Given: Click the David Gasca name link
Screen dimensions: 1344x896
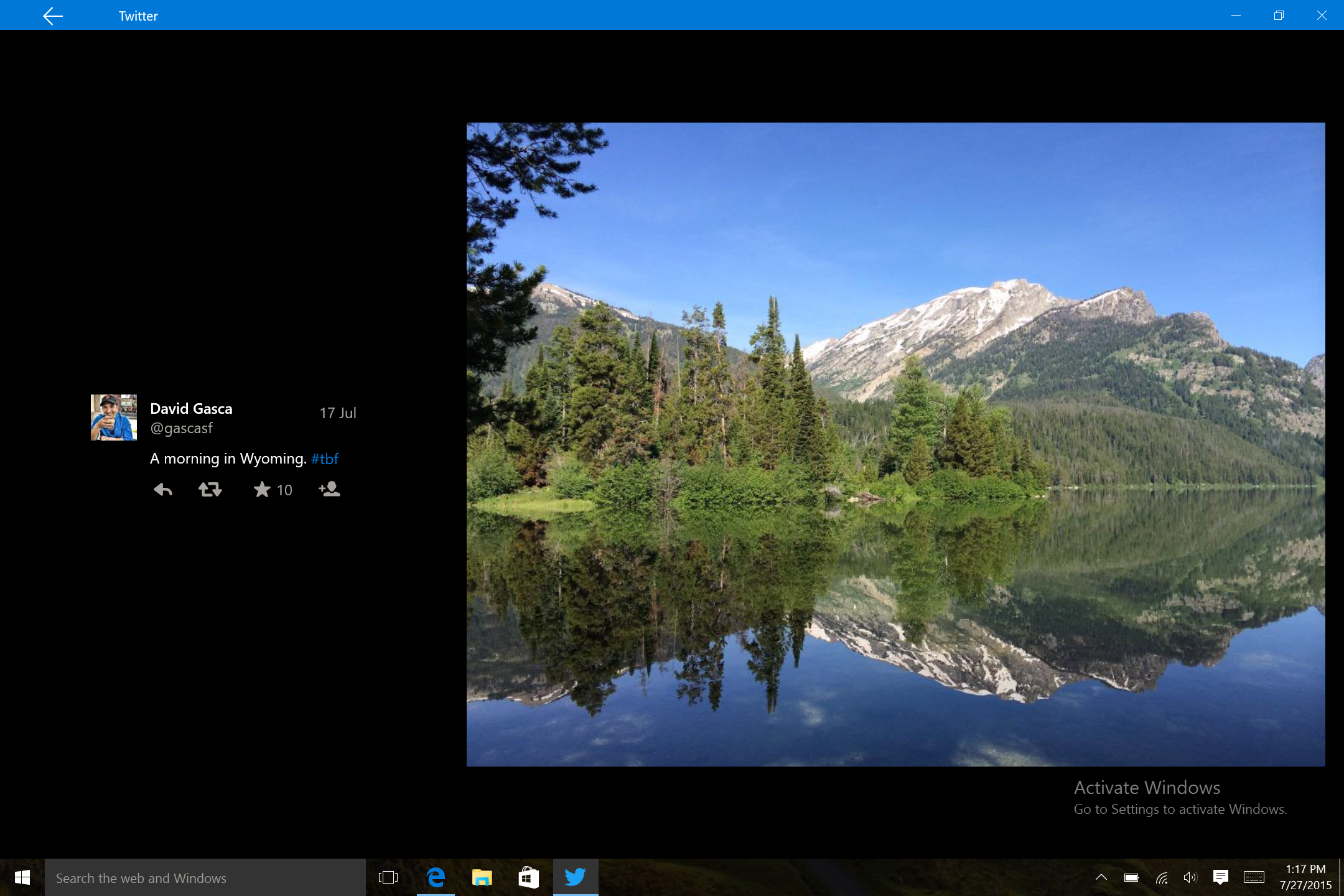Looking at the screenshot, I should (191, 409).
